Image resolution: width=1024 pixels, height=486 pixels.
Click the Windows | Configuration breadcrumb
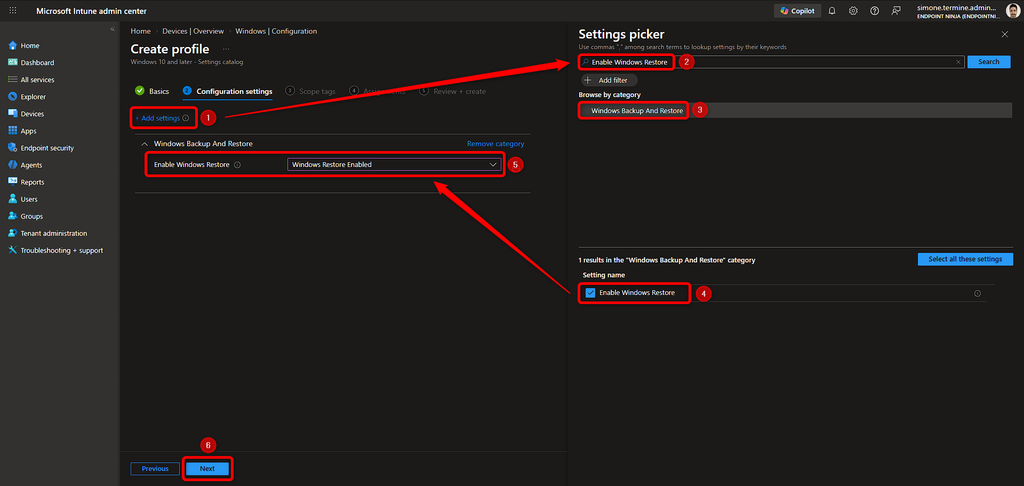[276, 31]
